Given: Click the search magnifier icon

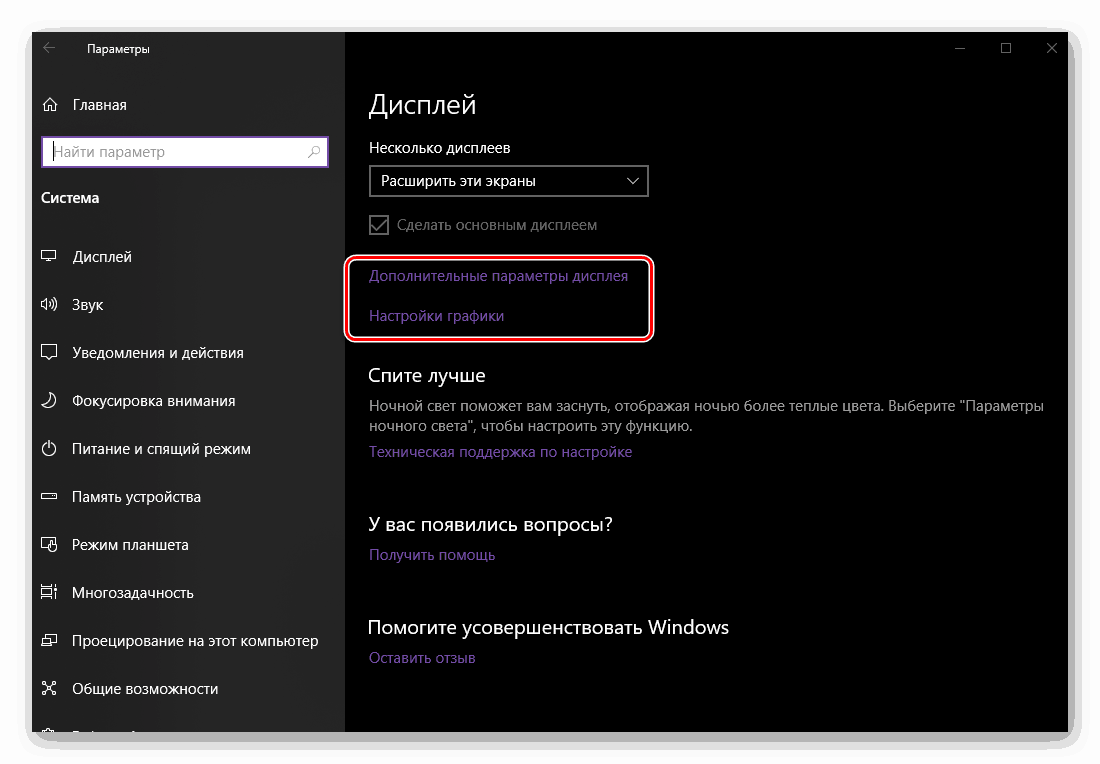Looking at the screenshot, I should 314,152.
